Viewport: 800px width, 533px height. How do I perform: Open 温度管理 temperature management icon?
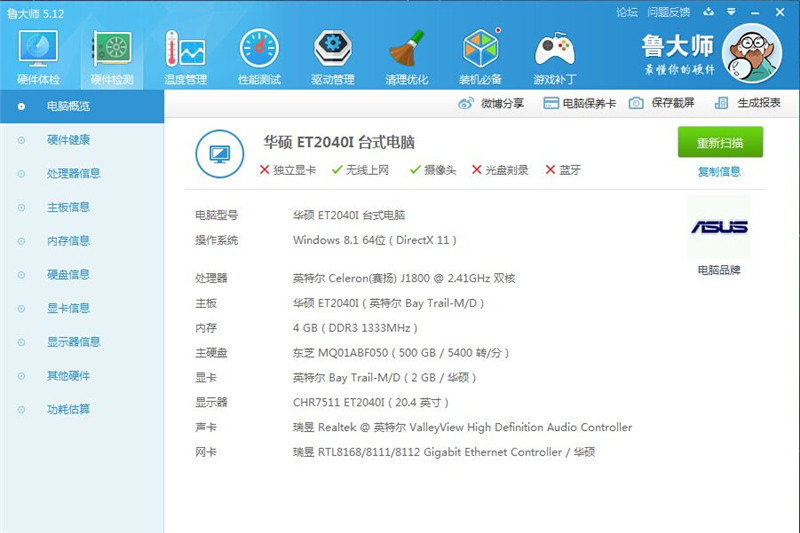point(185,49)
